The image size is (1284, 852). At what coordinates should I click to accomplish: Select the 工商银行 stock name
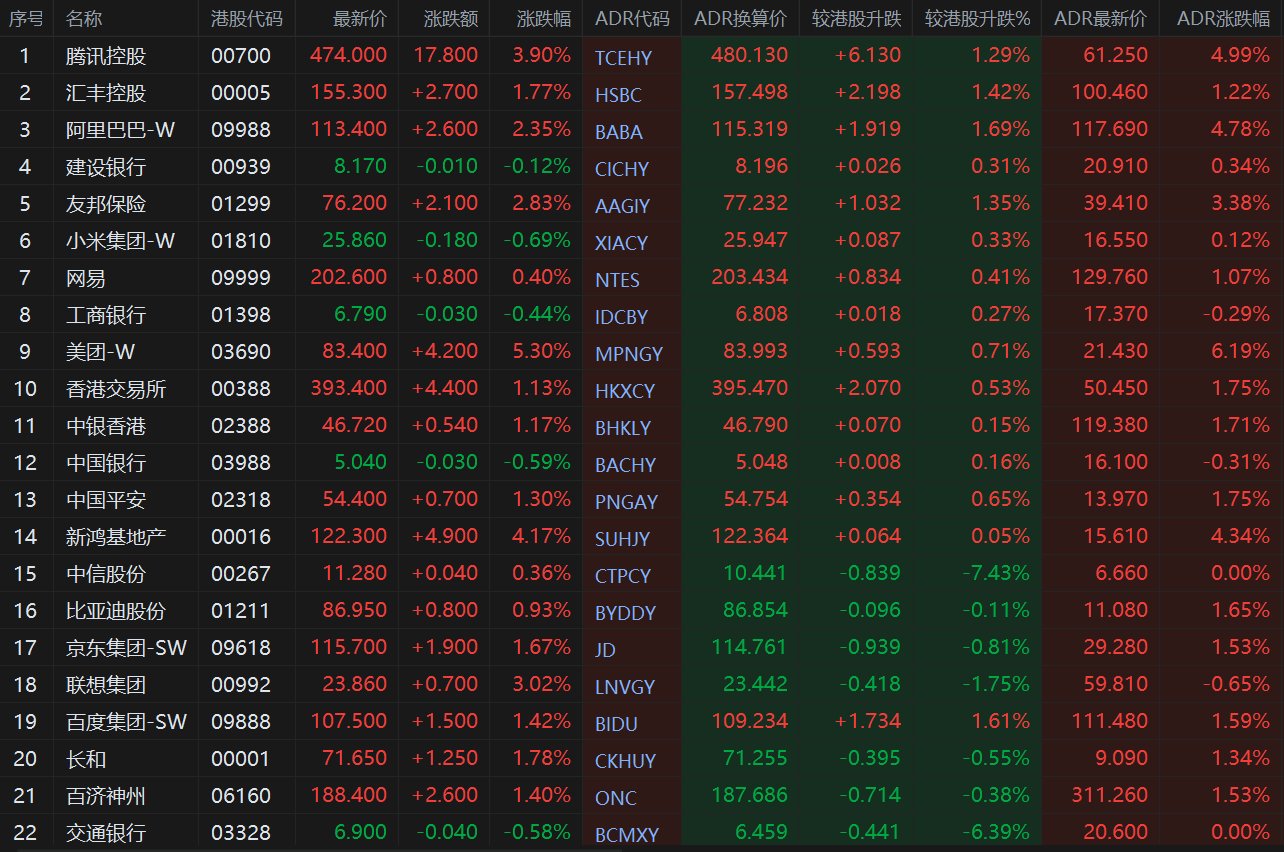click(106, 315)
